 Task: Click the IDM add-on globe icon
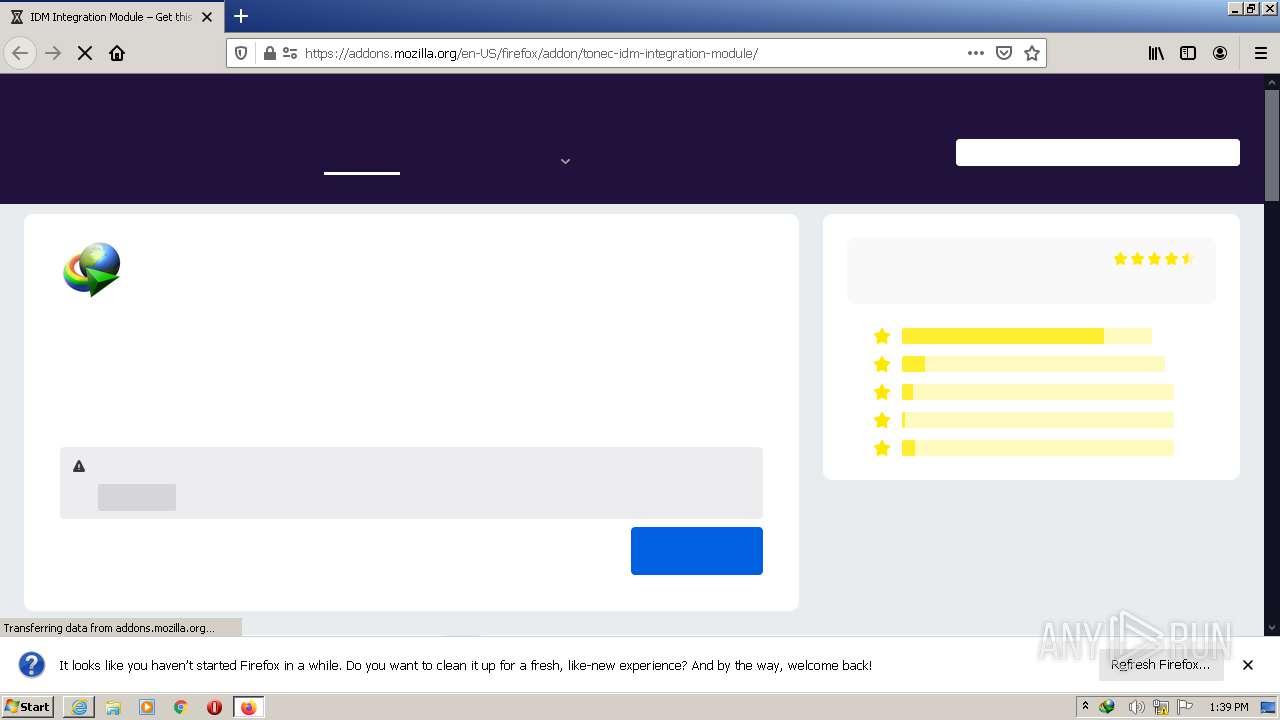click(92, 269)
